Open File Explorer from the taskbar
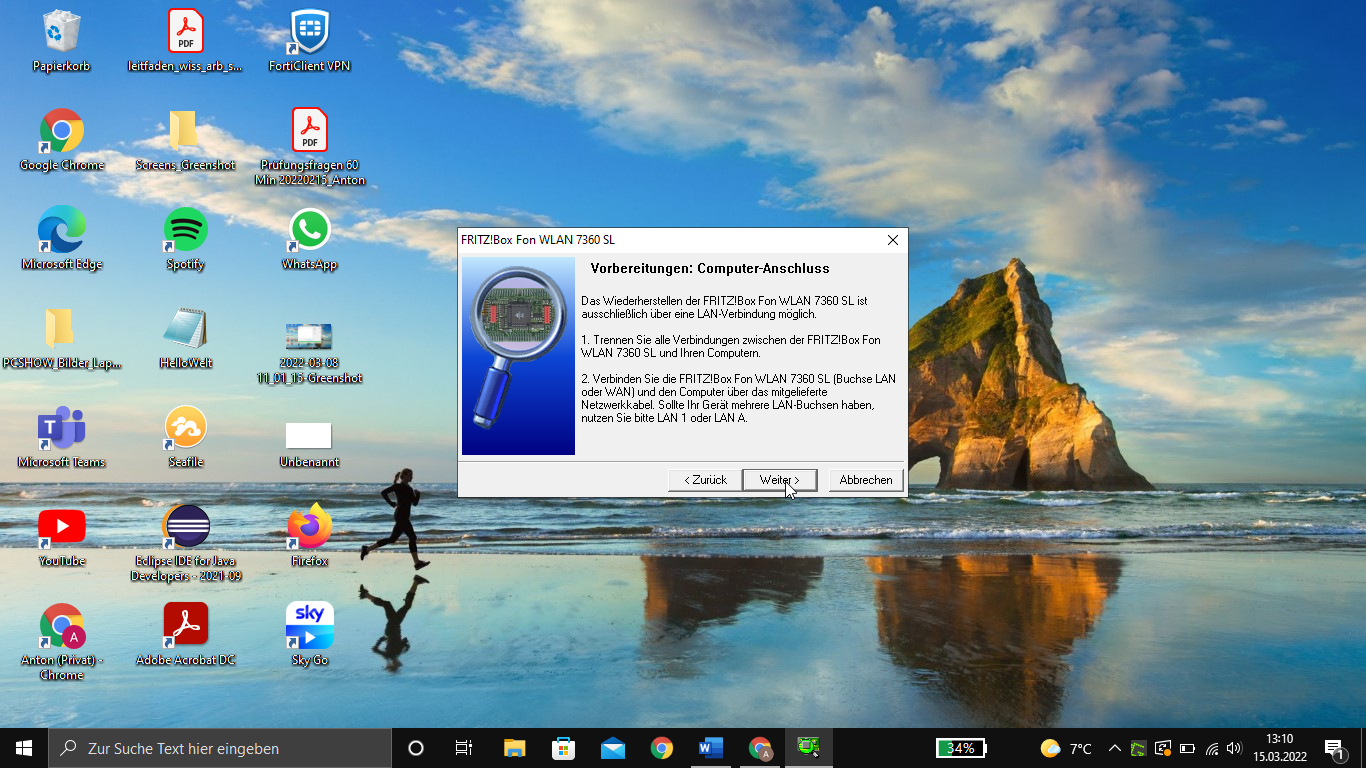 tap(514, 748)
